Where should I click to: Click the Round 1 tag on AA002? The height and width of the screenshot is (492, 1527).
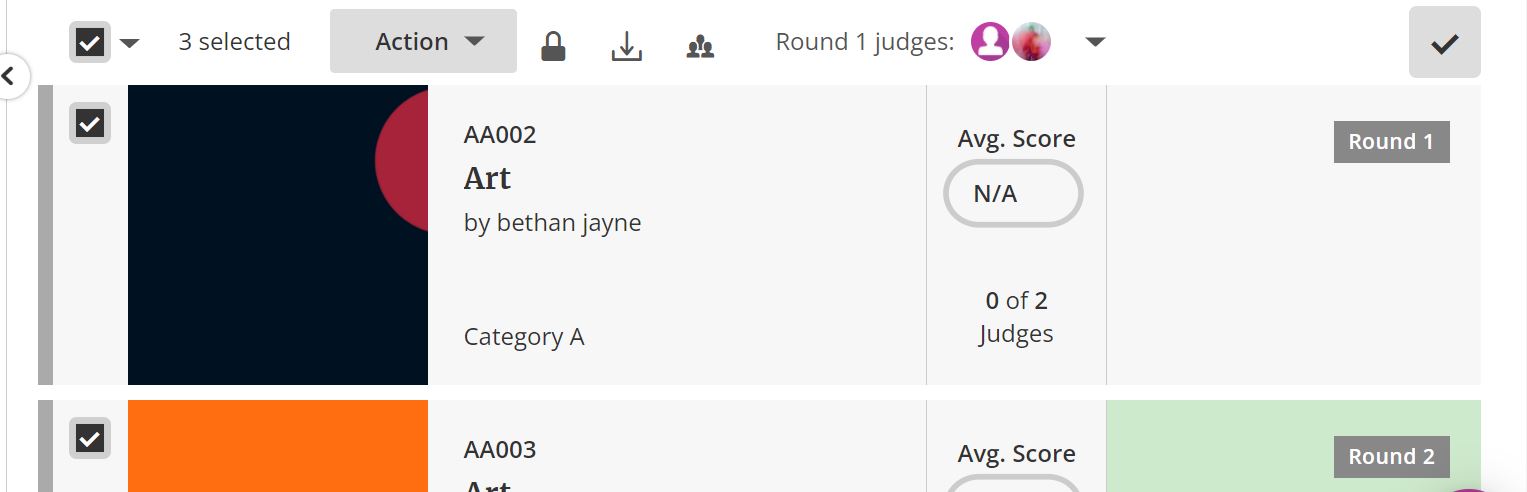(1391, 142)
